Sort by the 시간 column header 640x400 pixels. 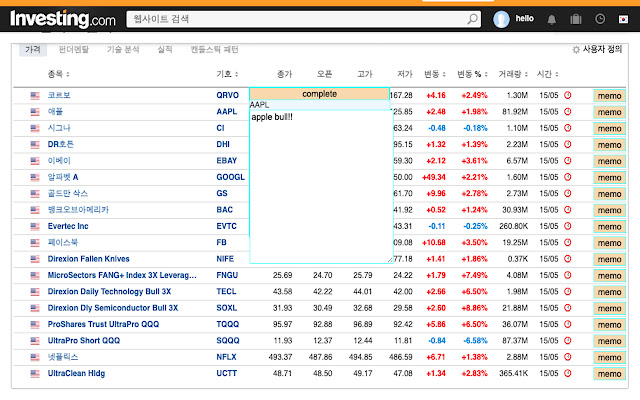[548, 74]
